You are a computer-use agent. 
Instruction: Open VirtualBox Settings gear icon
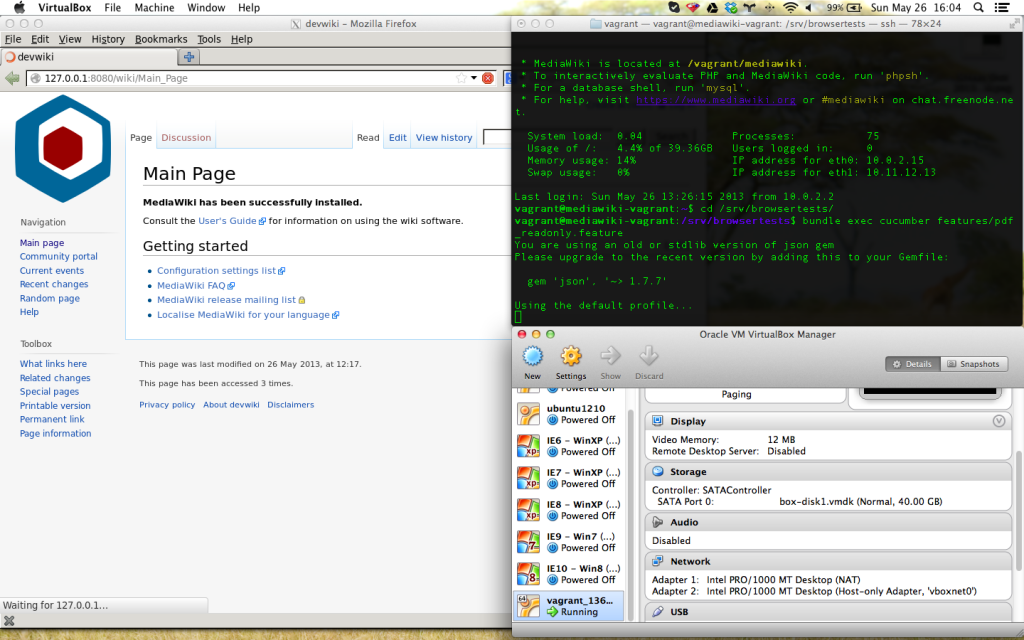pos(571,357)
